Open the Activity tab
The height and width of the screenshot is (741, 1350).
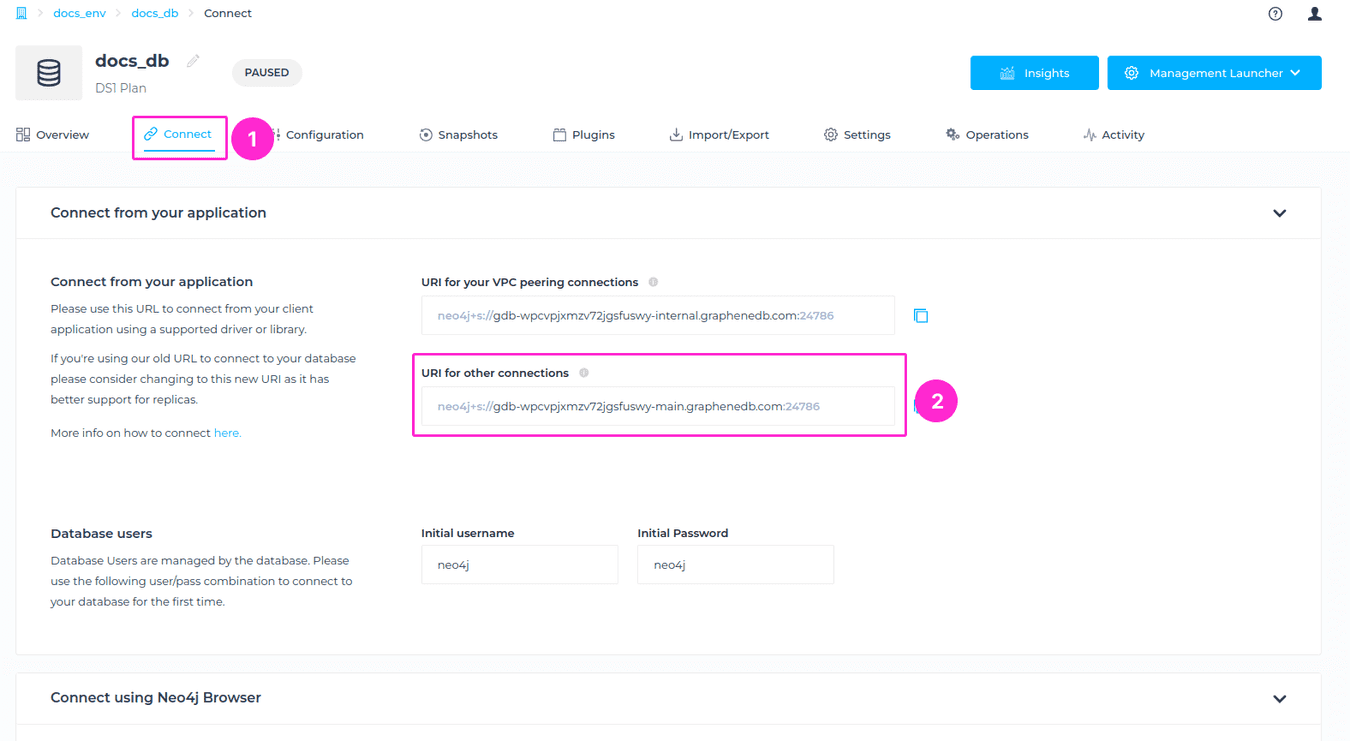(x=1113, y=135)
